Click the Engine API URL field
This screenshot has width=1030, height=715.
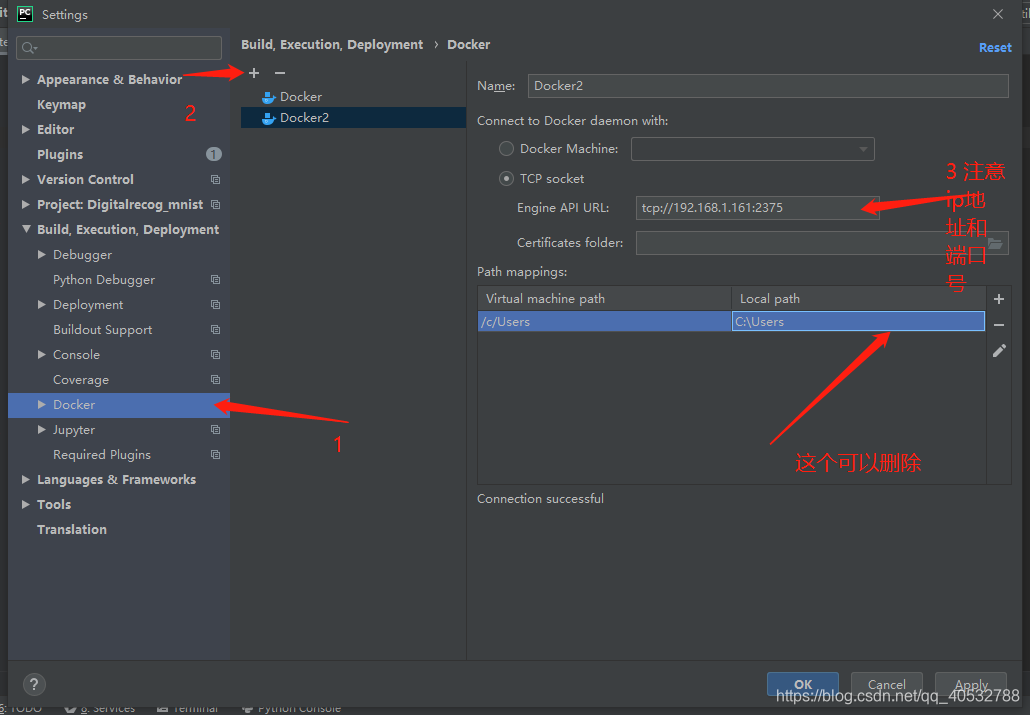[757, 208]
